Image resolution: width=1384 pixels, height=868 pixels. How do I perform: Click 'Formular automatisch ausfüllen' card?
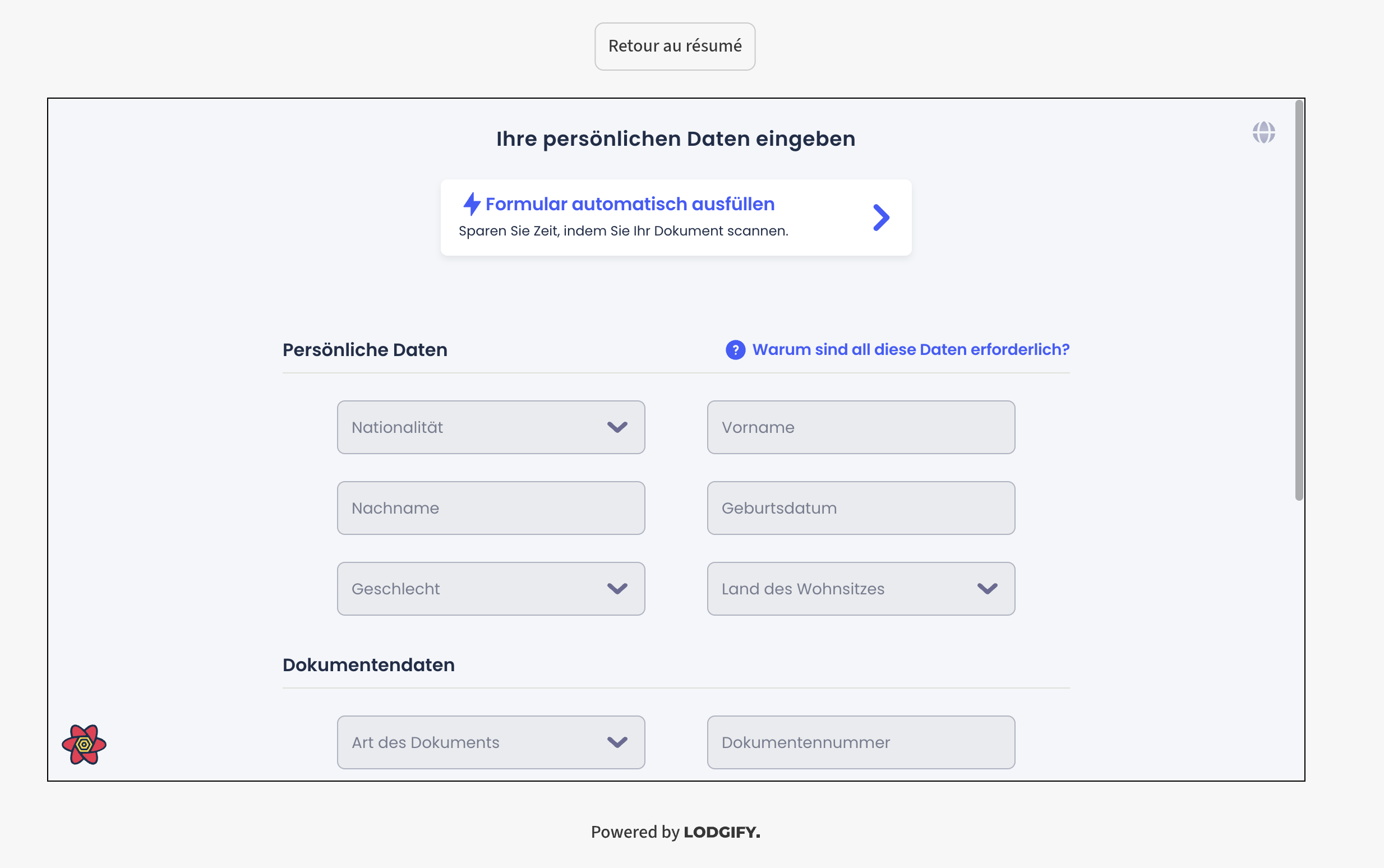coord(676,218)
